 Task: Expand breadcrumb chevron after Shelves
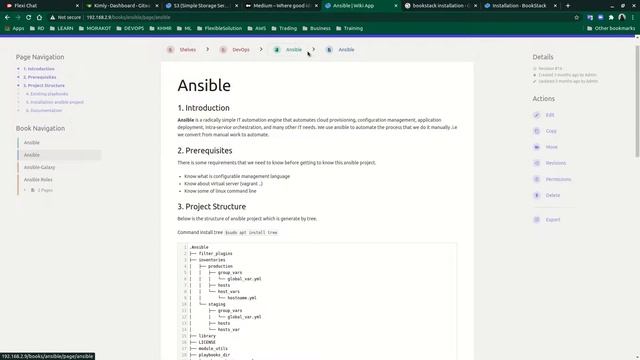pyautogui.click(x=208, y=49)
